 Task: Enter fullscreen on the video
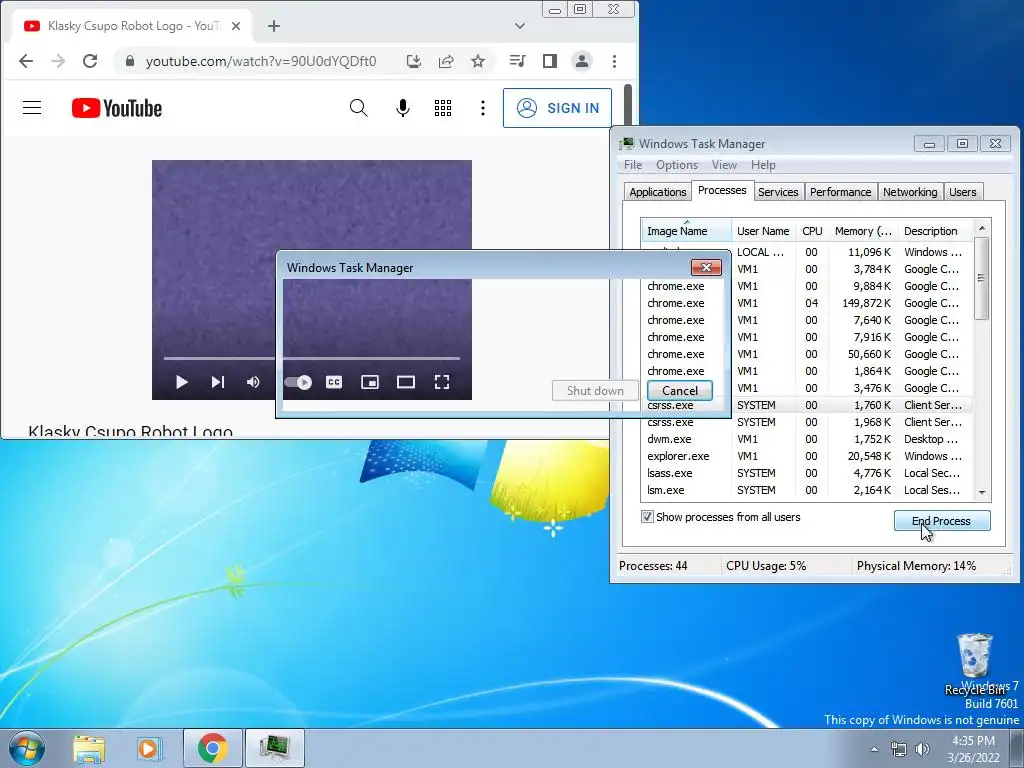[441, 382]
